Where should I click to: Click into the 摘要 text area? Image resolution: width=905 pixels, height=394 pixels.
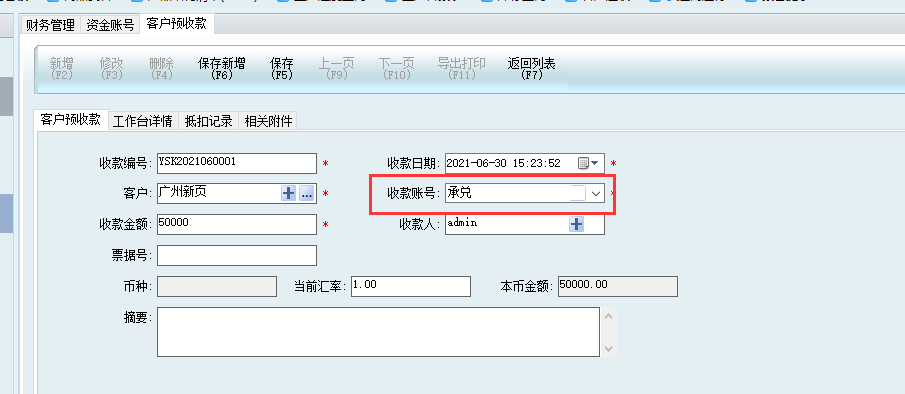[379, 332]
